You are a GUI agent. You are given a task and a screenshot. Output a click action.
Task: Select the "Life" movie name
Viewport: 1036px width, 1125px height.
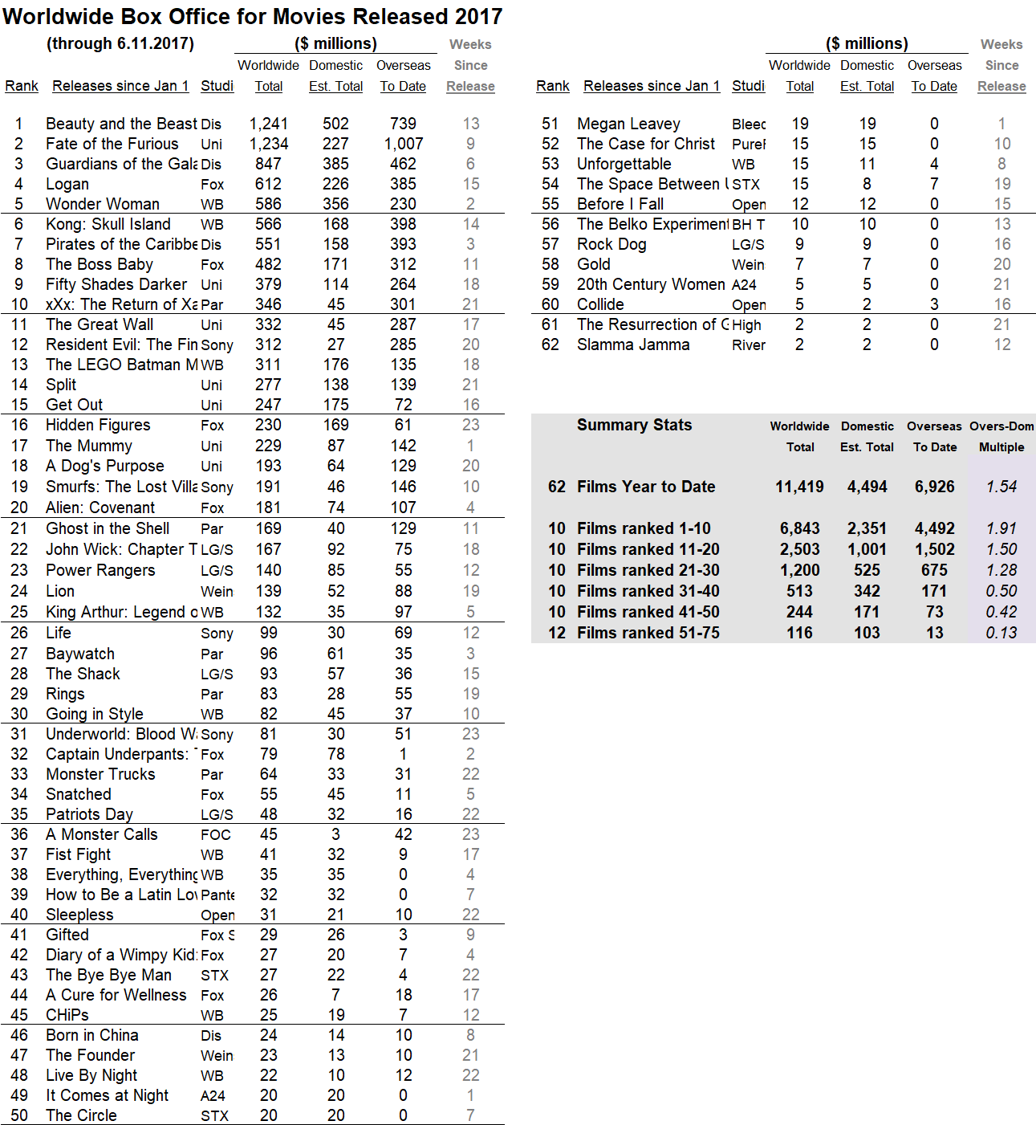59,633
